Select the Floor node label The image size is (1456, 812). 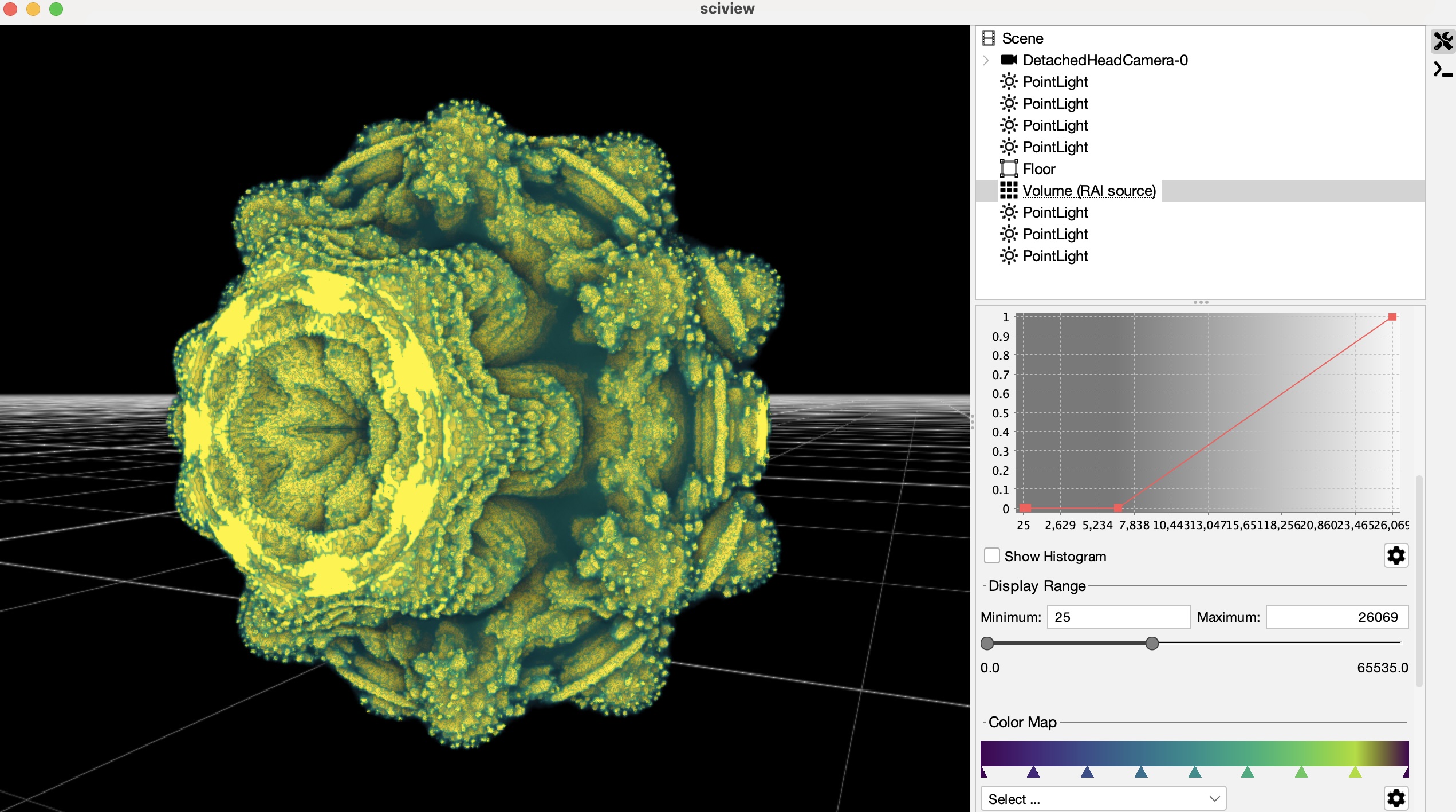(x=1038, y=169)
